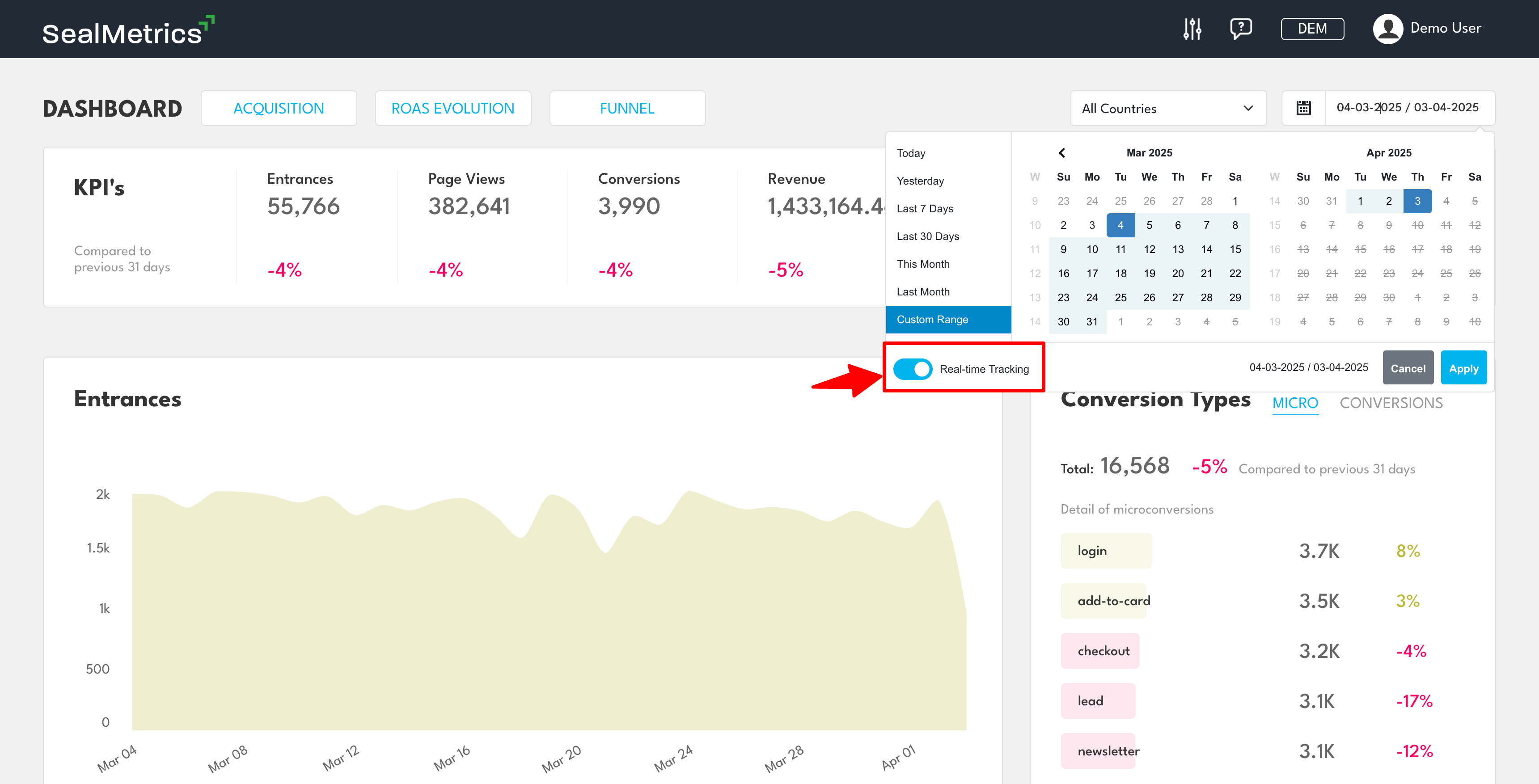
Task: Click the Demo User avatar icon
Action: coord(1387,28)
